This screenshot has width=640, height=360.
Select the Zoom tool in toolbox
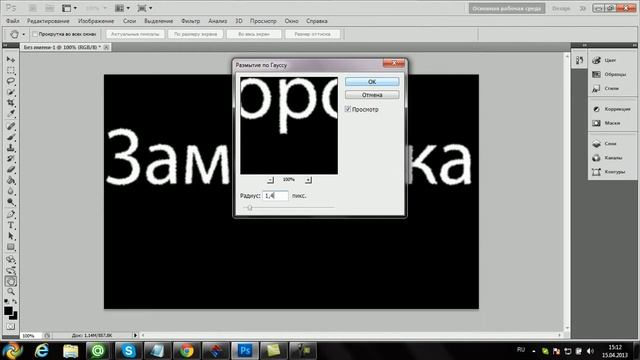click(11, 291)
